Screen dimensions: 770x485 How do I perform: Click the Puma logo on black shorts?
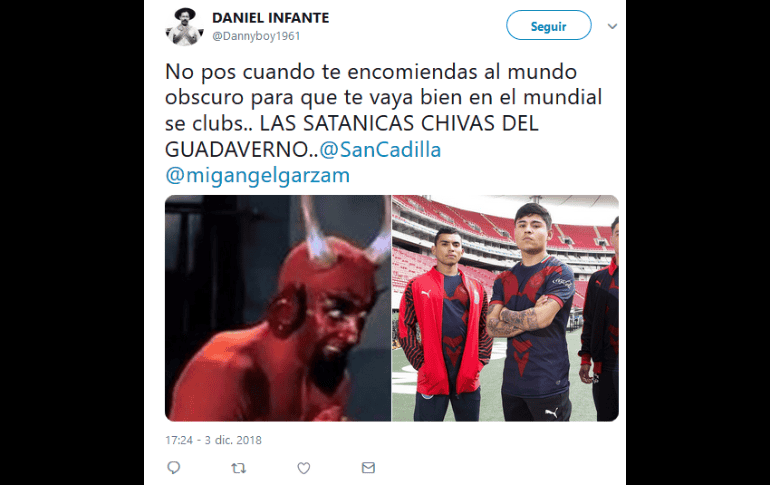coord(551,413)
